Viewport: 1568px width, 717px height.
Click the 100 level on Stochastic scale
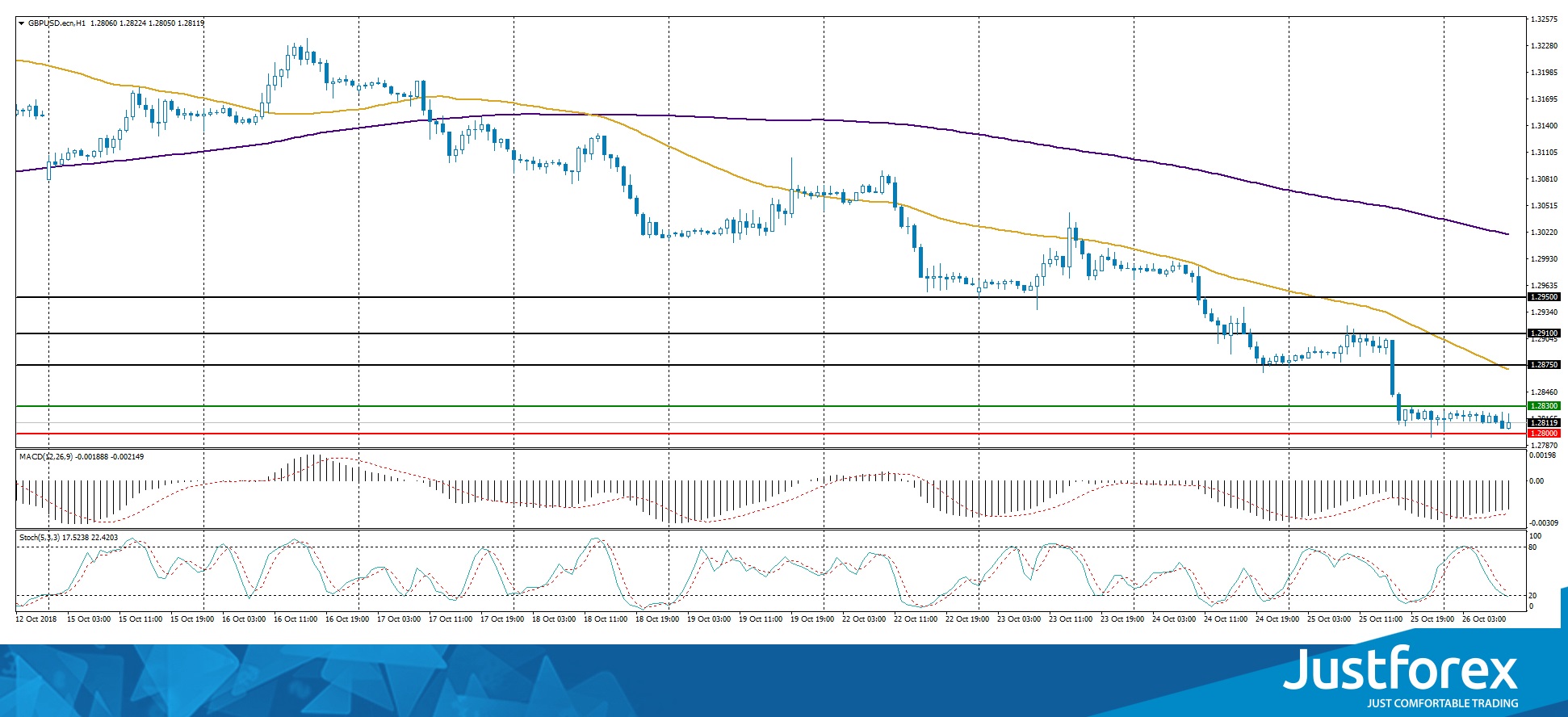coord(1536,536)
